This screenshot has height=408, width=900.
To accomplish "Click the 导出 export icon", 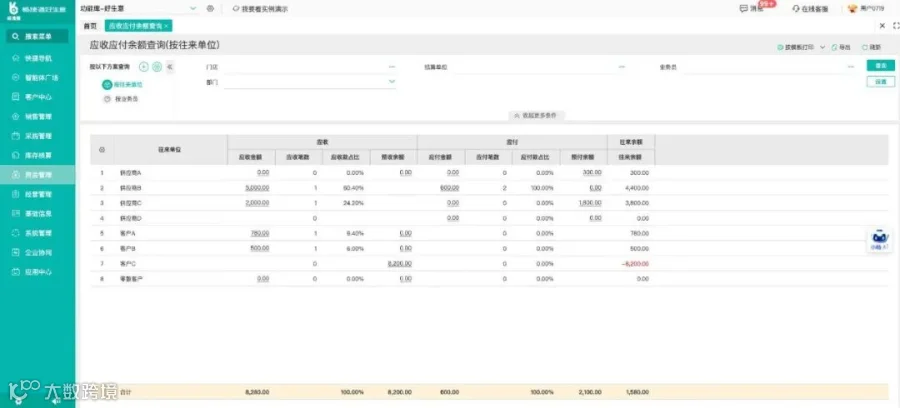I will click(834, 47).
